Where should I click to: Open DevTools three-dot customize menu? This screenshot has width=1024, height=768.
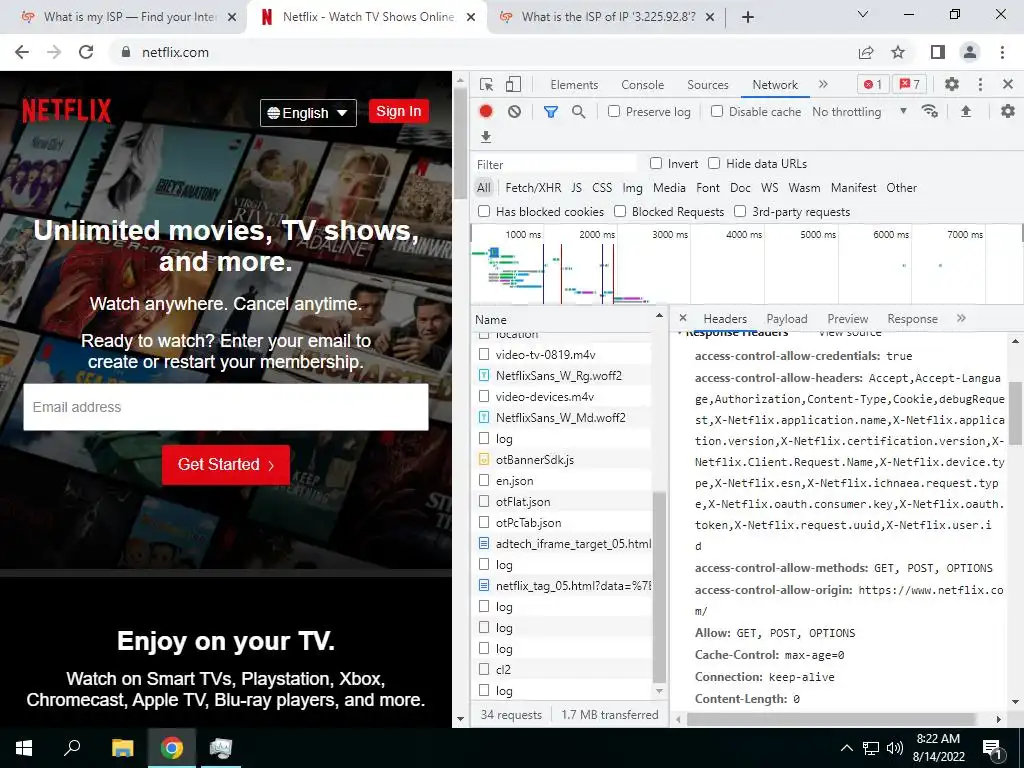(980, 84)
